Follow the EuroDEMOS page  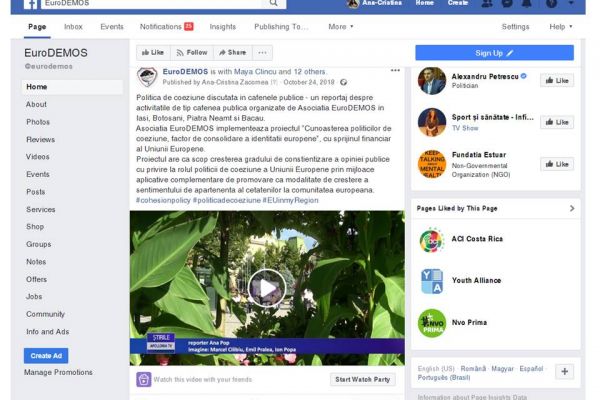(192, 53)
